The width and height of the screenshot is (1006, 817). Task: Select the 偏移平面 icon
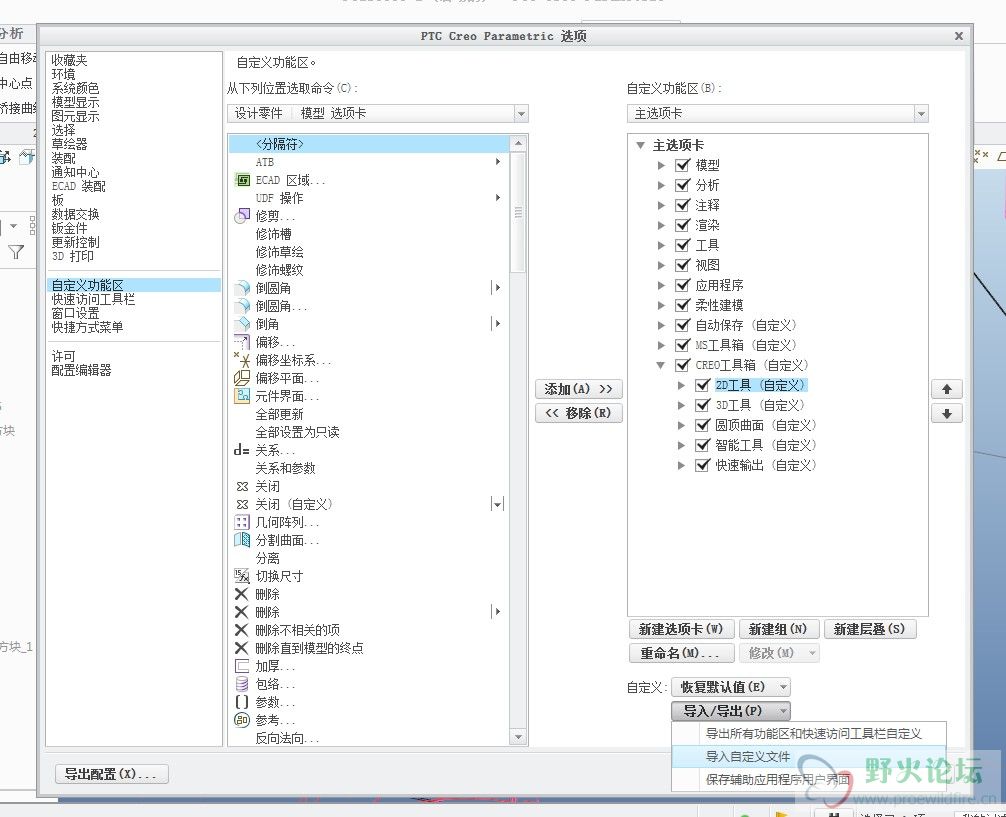pyautogui.click(x=242, y=378)
